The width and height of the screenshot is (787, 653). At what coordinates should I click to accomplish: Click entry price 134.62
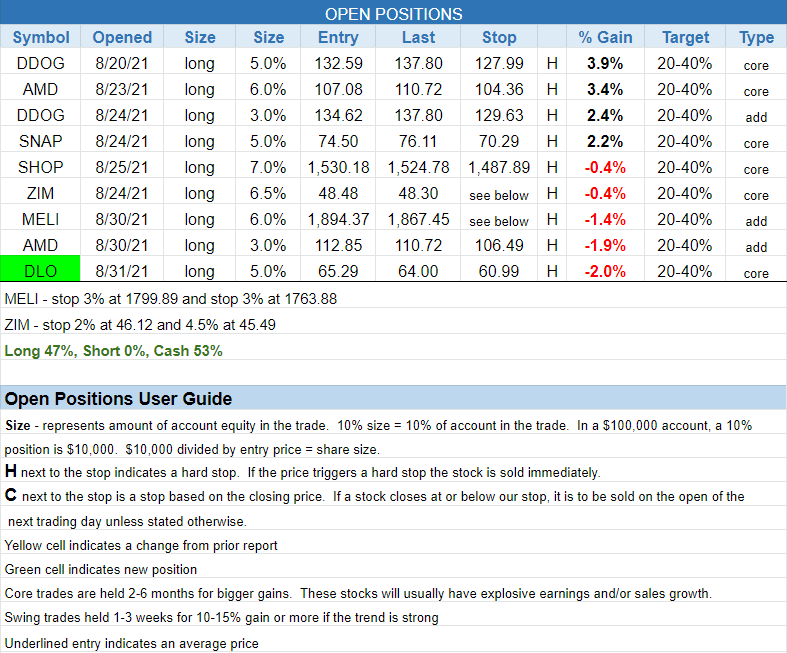(x=338, y=115)
